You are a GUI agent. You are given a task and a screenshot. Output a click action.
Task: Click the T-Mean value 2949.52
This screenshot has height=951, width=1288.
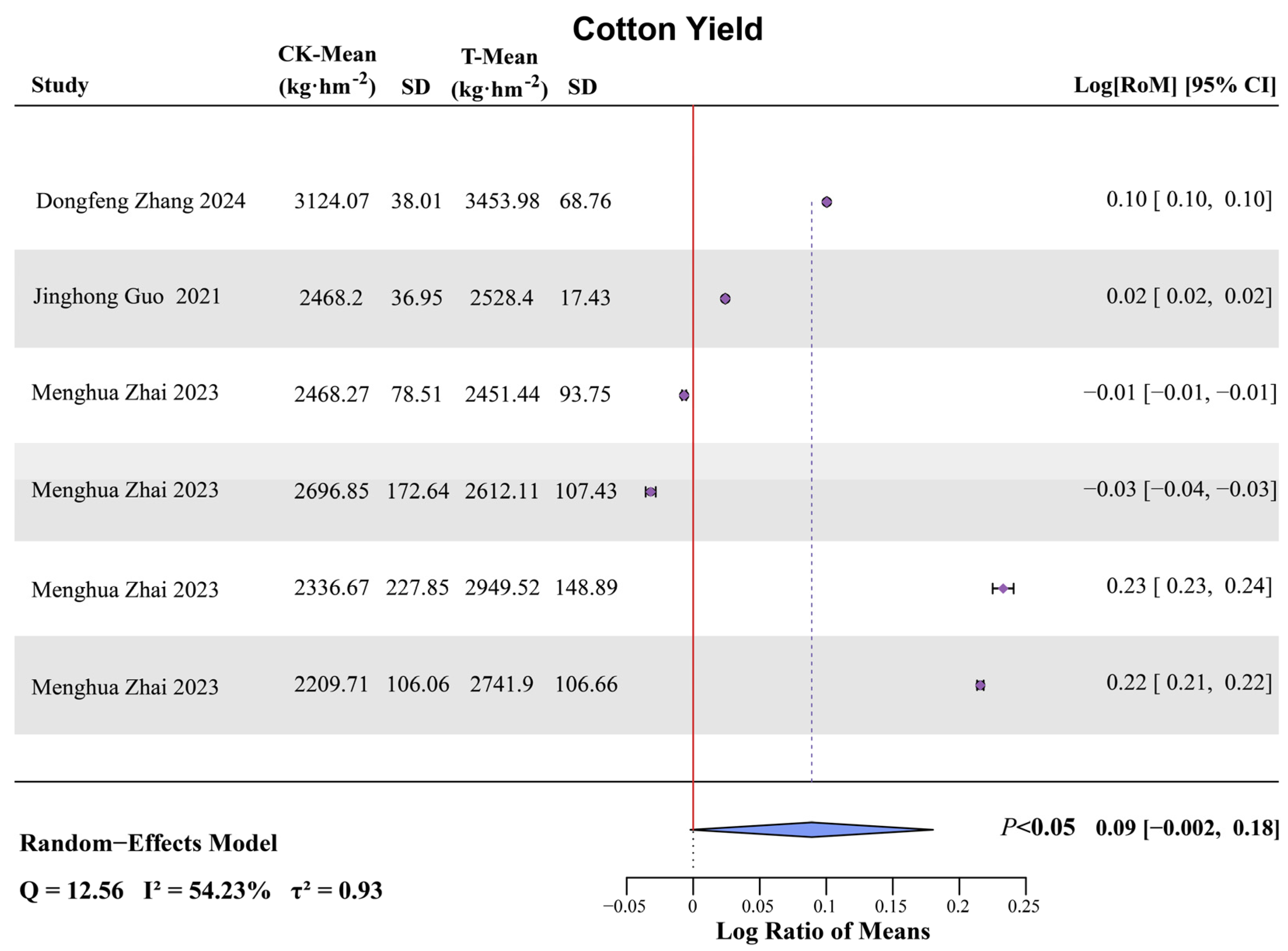(x=502, y=588)
